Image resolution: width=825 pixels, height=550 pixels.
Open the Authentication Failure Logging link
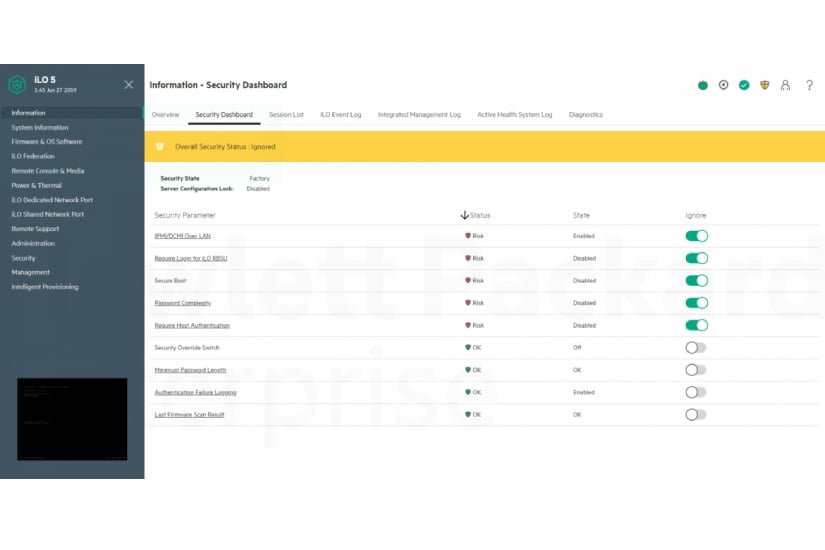195,392
